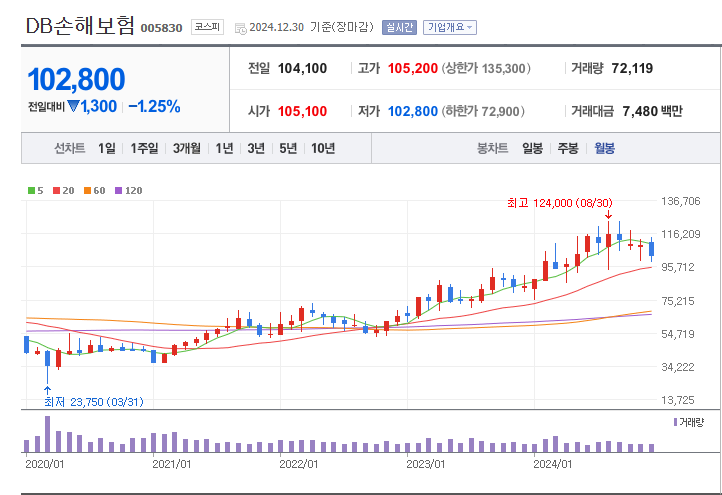Click the last blue candle on the chart
This screenshot has width=722, height=495.
pos(652,249)
